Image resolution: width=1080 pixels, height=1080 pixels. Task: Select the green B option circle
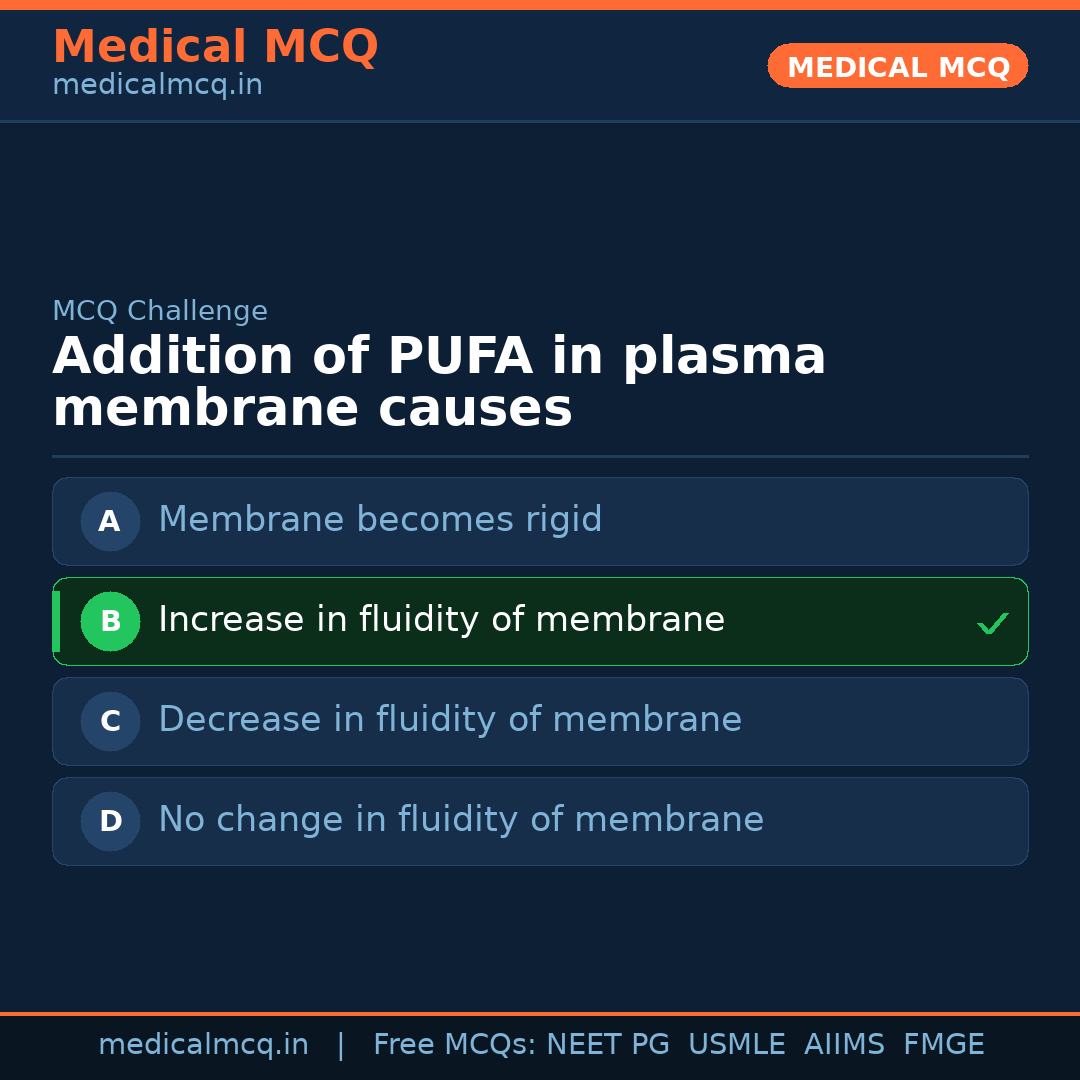tap(110, 621)
